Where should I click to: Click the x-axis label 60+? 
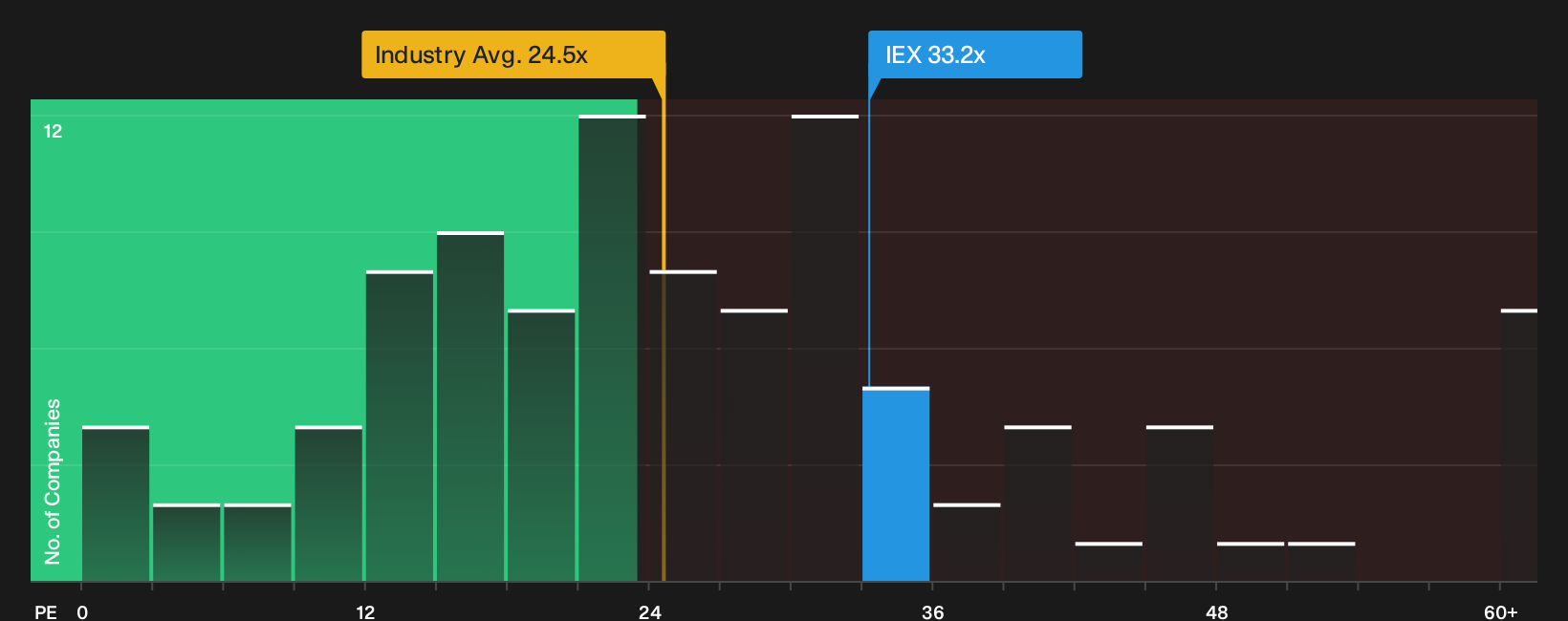pos(1501,611)
